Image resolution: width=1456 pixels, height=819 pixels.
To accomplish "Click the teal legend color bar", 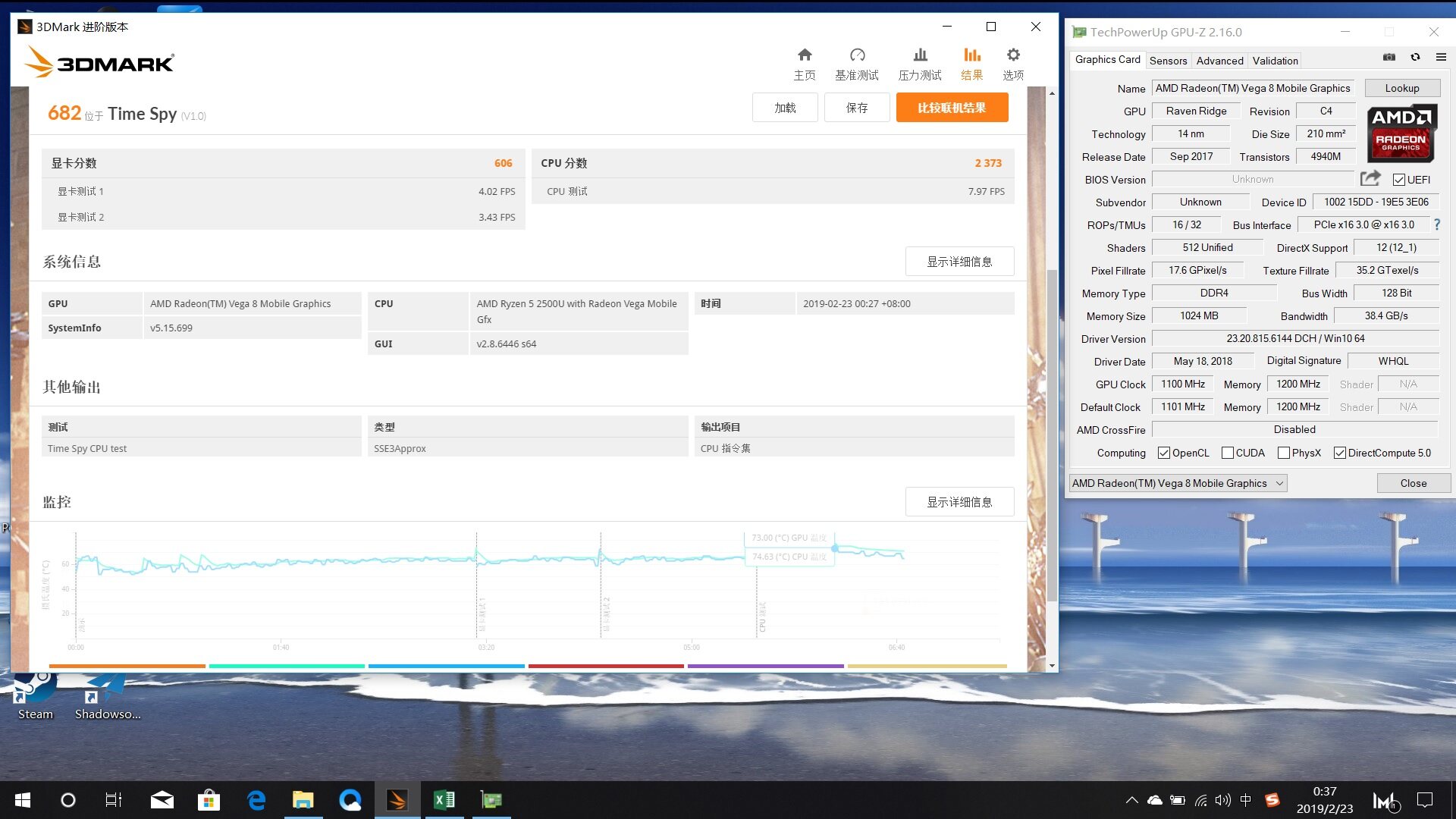I will tap(287, 666).
